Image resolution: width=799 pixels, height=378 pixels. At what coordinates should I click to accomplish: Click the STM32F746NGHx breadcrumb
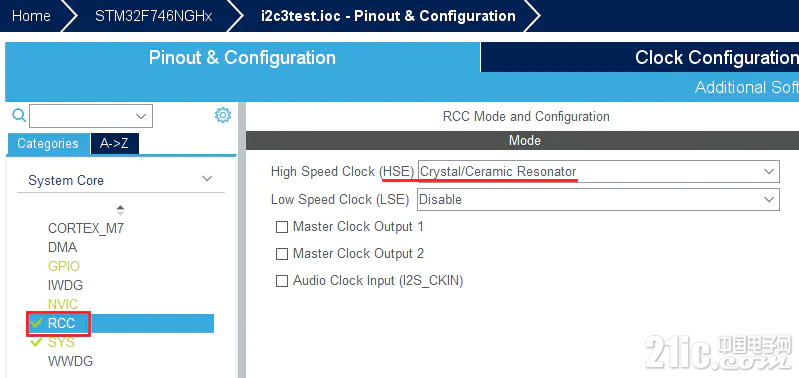coord(153,16)
